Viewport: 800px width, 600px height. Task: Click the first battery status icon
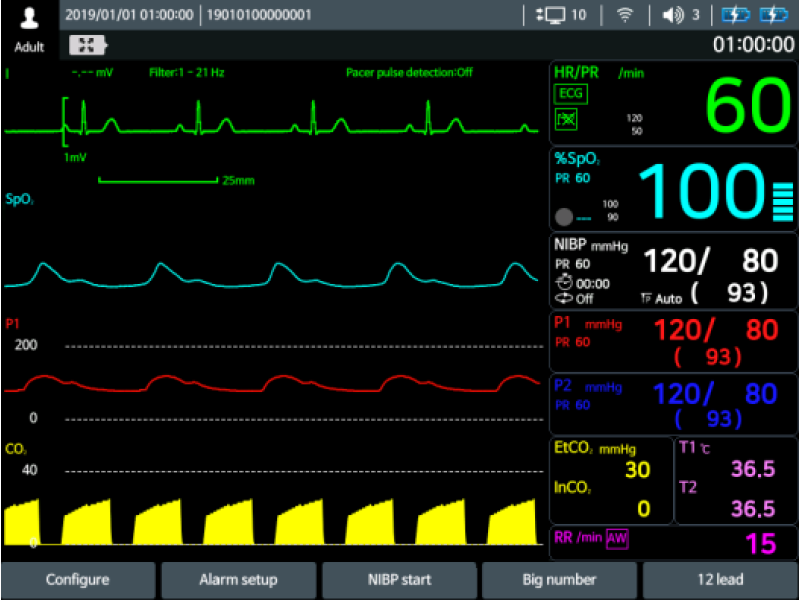coord(737,14)
